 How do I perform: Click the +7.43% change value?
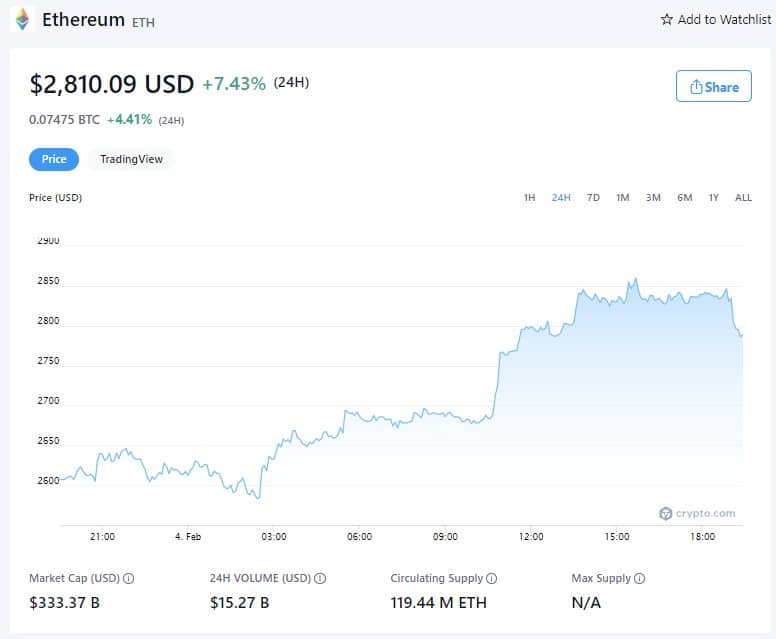pyautogui.click(x=234, y=84)
